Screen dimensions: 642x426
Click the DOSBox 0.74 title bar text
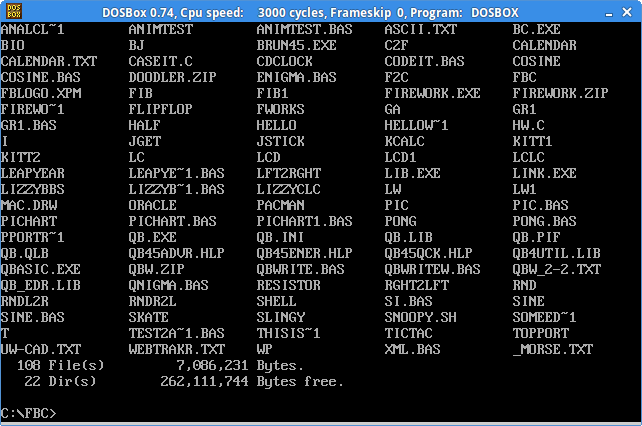[310, 13]
